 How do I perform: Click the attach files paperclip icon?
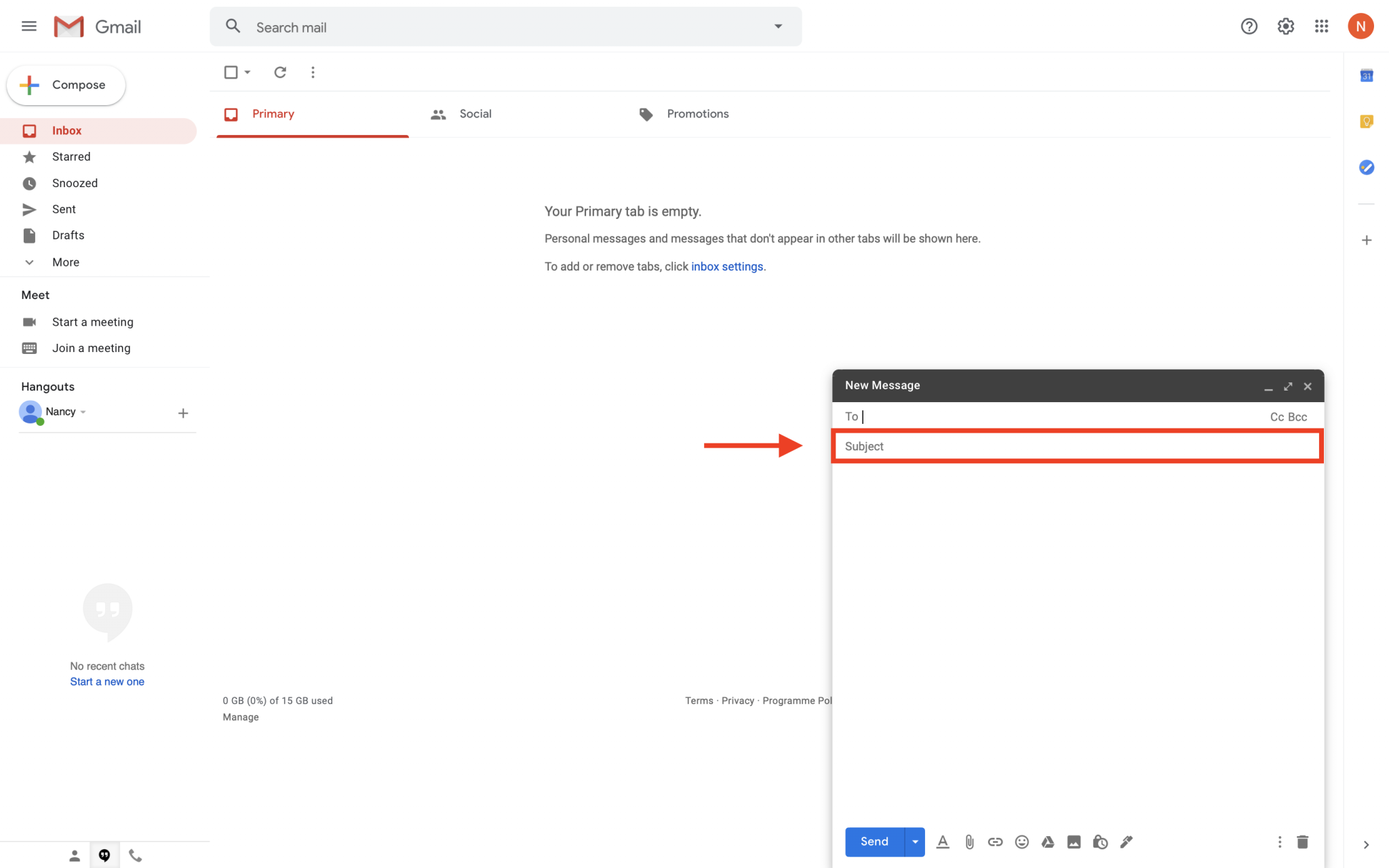(x=969, y=842)
